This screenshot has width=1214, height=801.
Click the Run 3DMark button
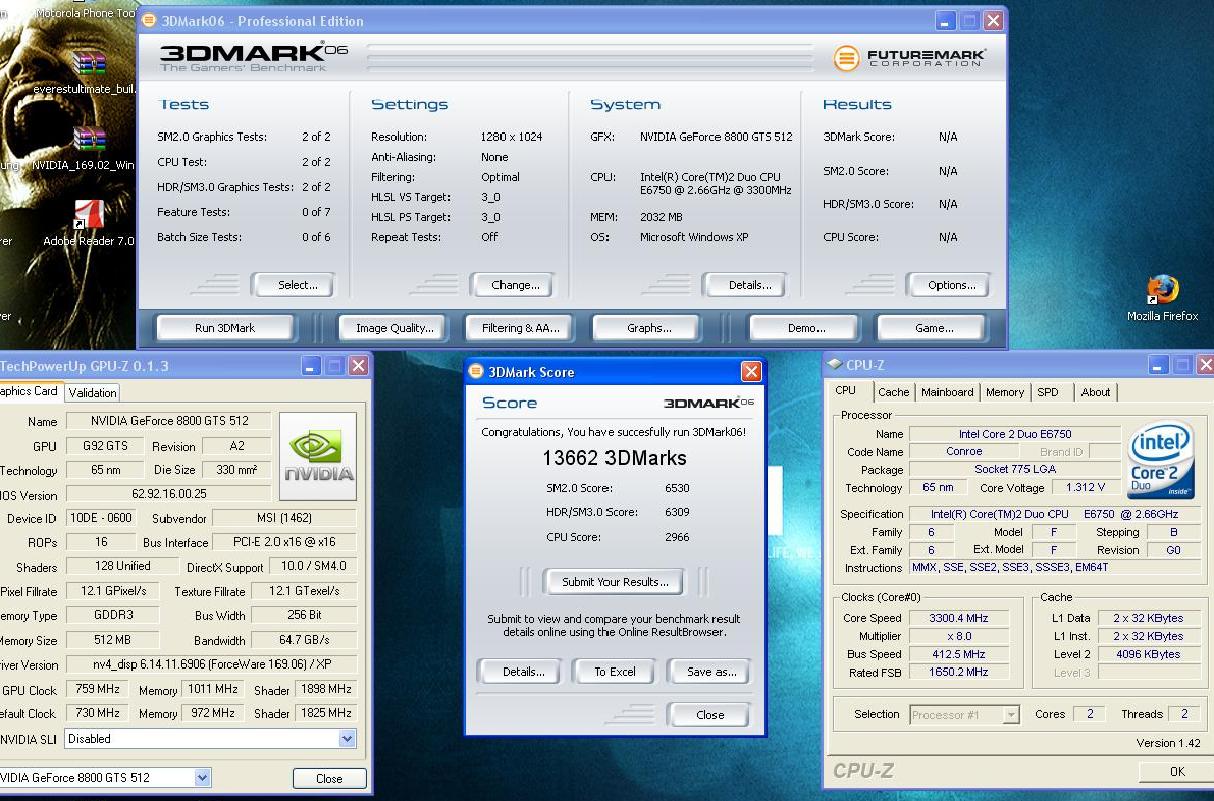click(x=225, y=328)
